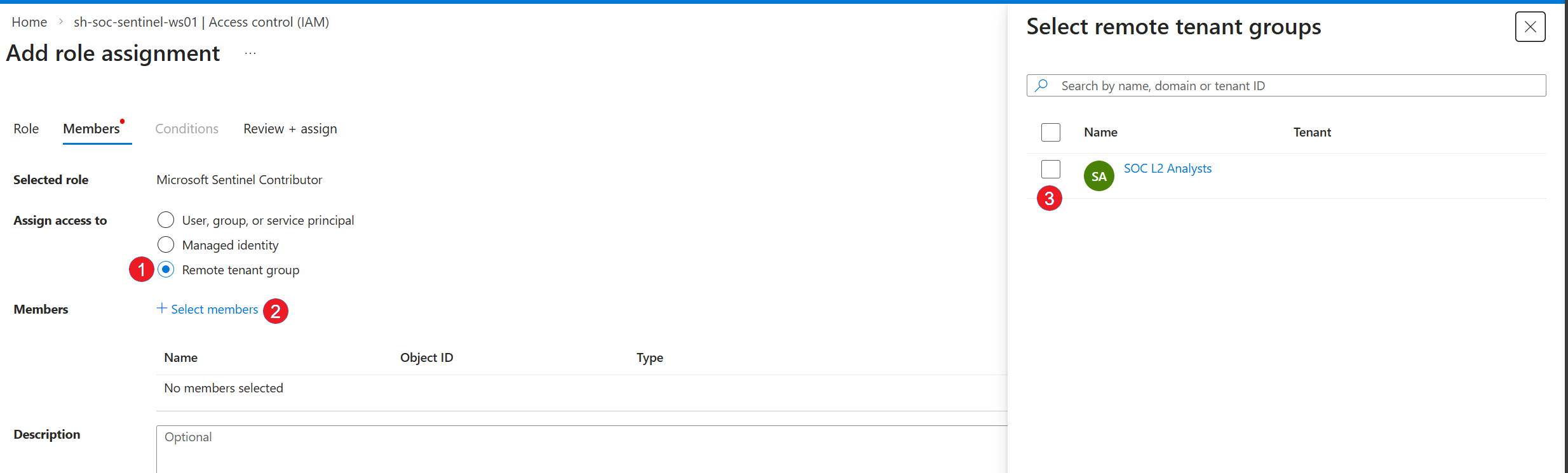Choose the Managed identity radio button
The height and width of the screenshot is (473, 1568).
pos(166,244)
